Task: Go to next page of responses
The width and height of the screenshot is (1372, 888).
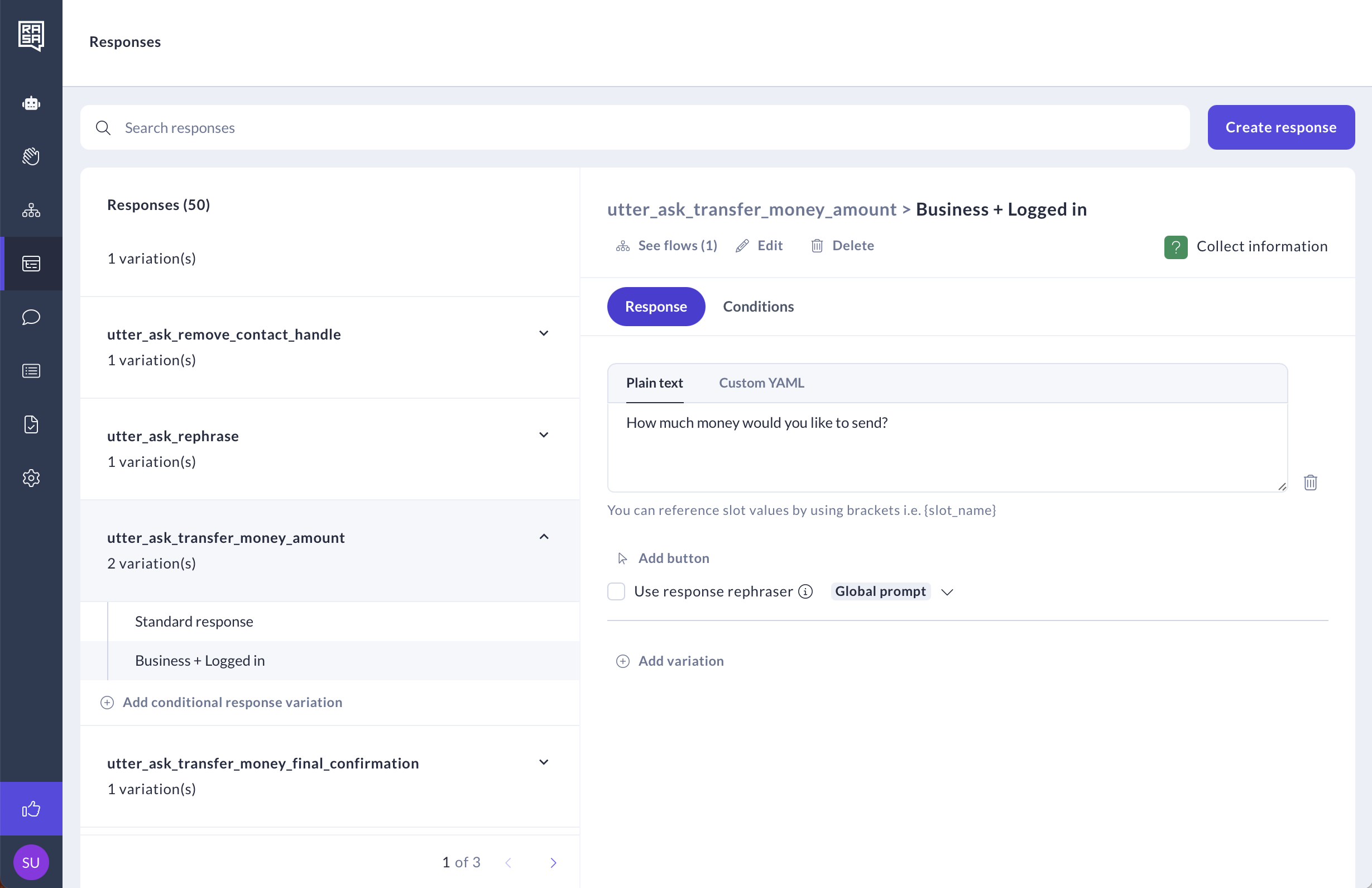Action: coord(553,863)
